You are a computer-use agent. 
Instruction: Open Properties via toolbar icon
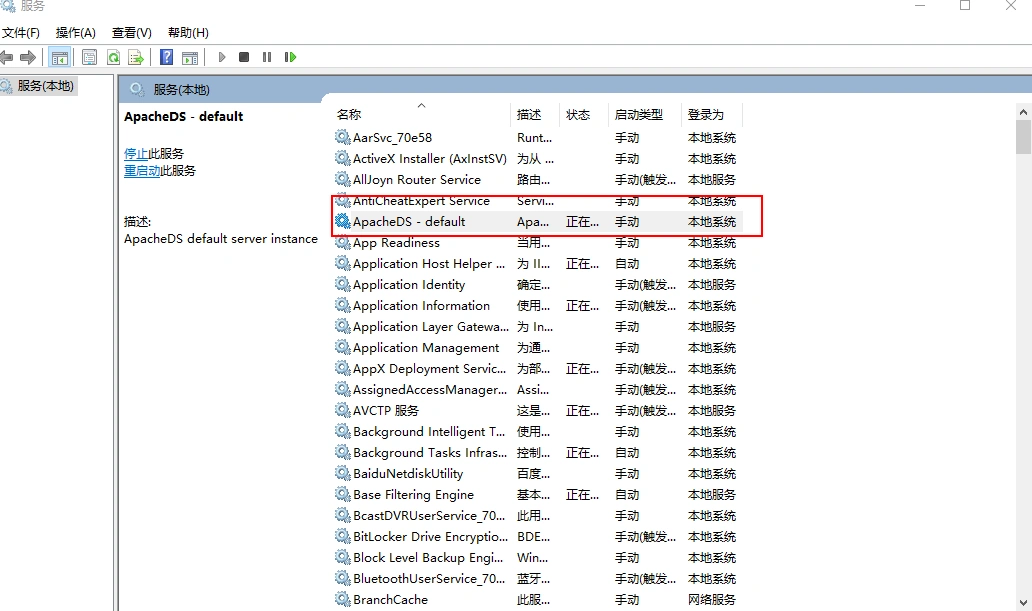coord(90,57)
